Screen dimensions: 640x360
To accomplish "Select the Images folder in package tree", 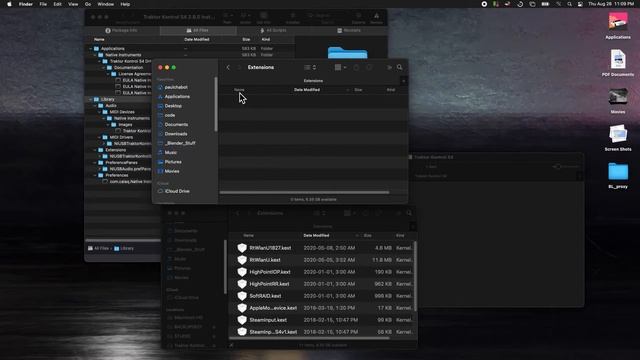I will 125,124.
